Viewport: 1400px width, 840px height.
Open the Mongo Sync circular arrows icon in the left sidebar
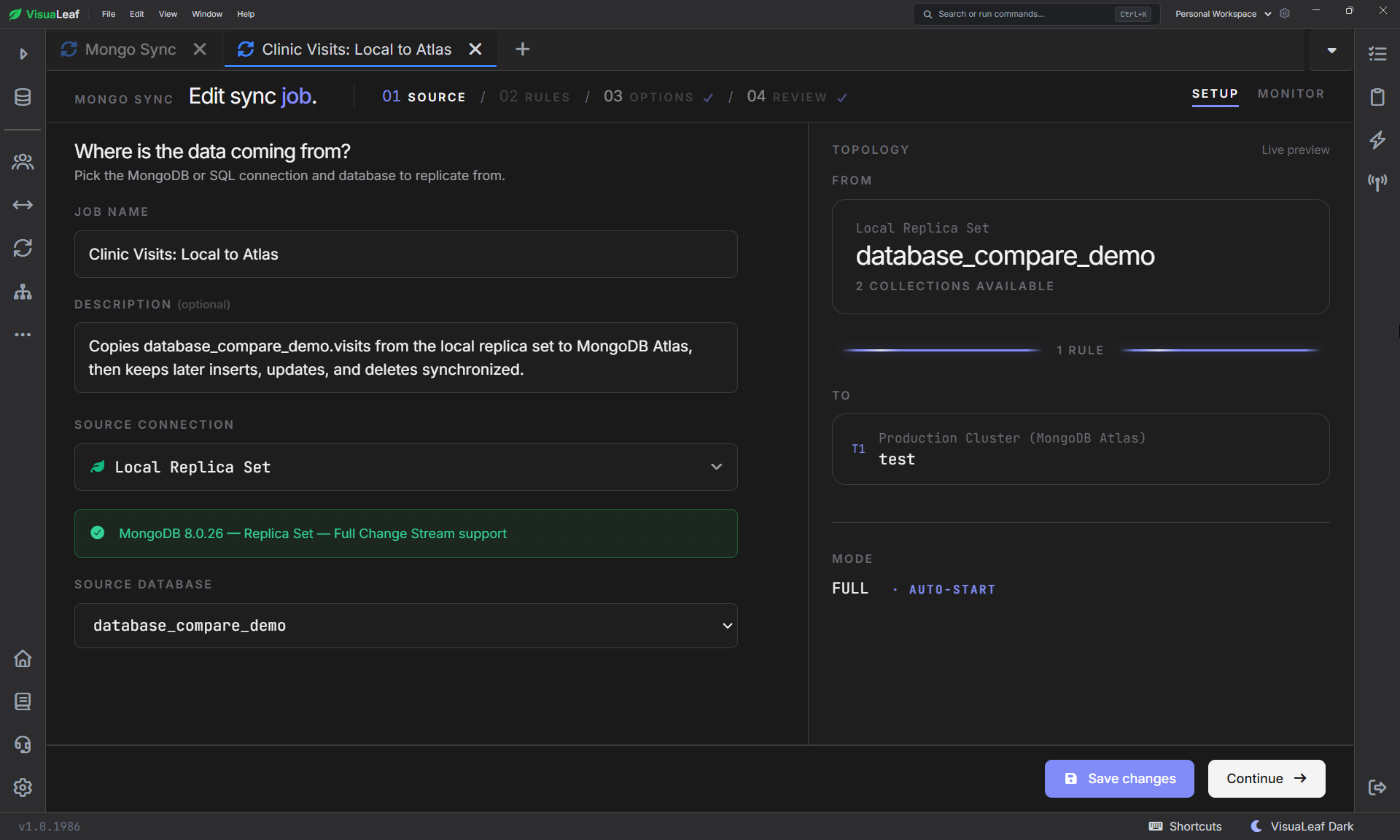point(23,248)
